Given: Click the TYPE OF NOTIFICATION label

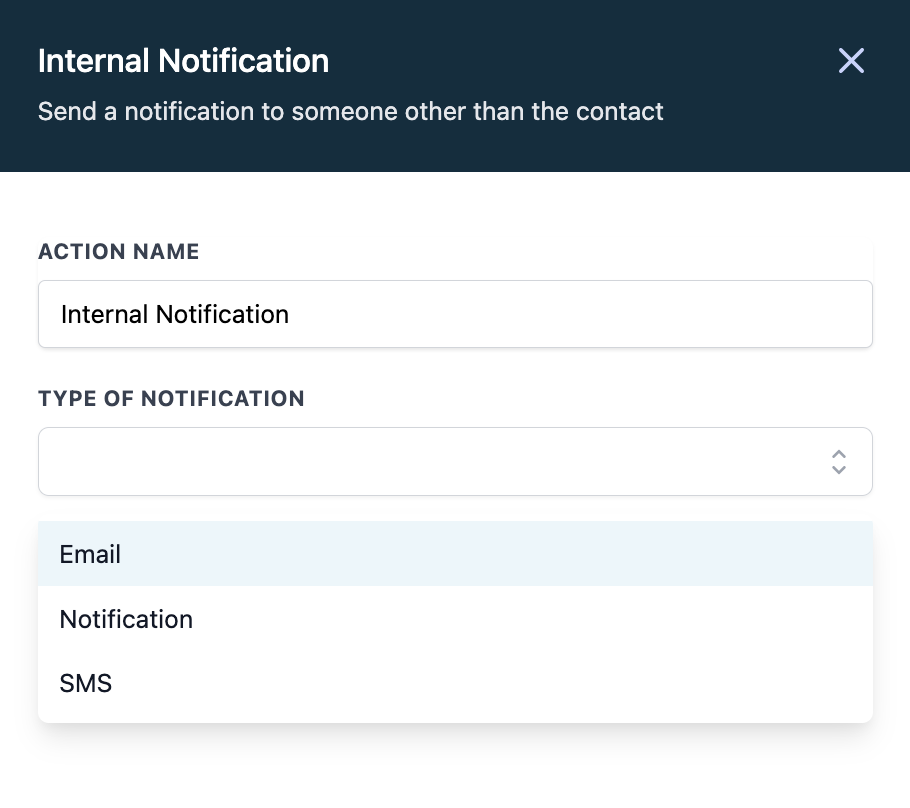Looking at the screenshot, I should click(171, 399).
